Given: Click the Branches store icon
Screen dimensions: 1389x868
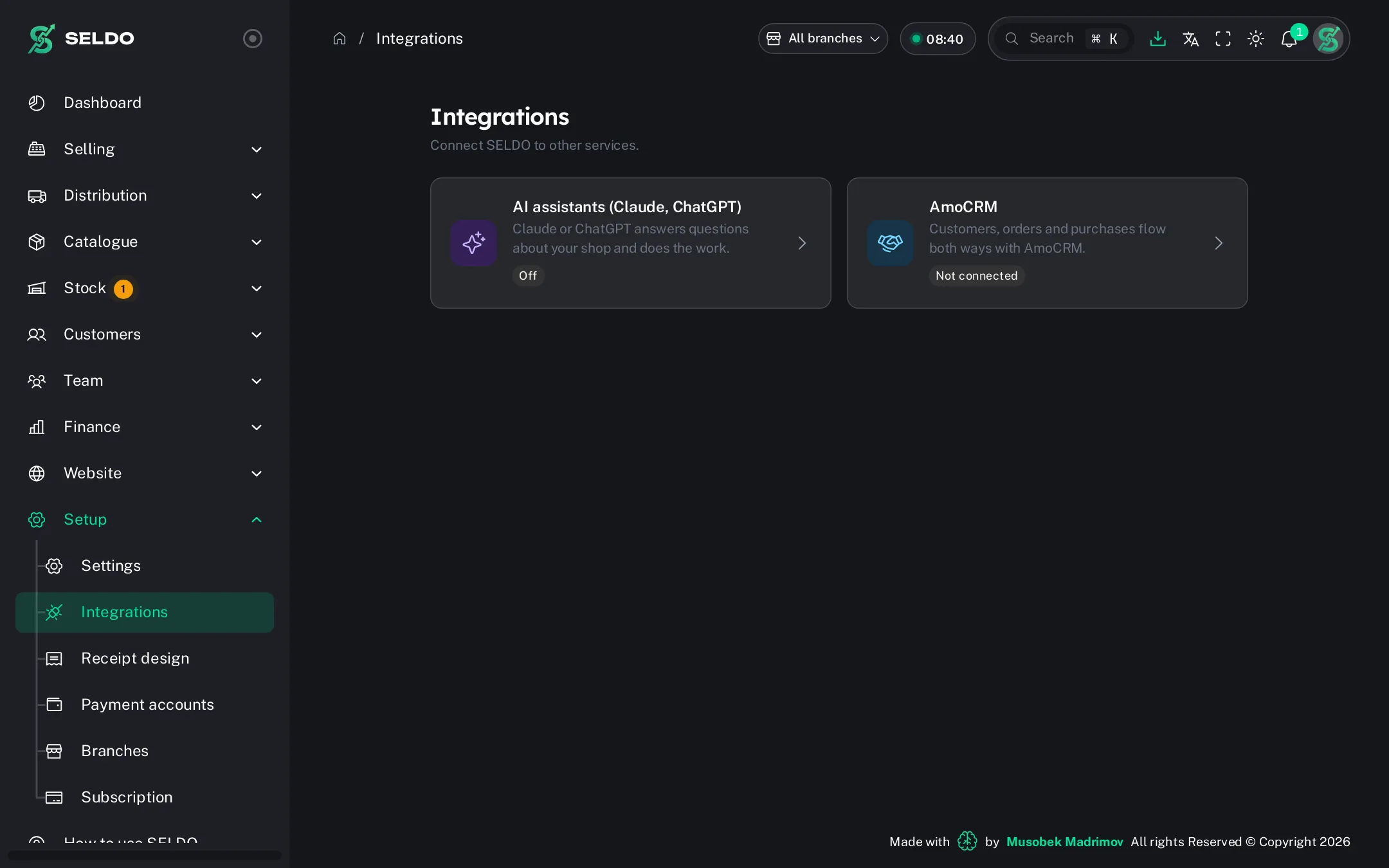Looking at the screenshot, I should coord(54,751).
